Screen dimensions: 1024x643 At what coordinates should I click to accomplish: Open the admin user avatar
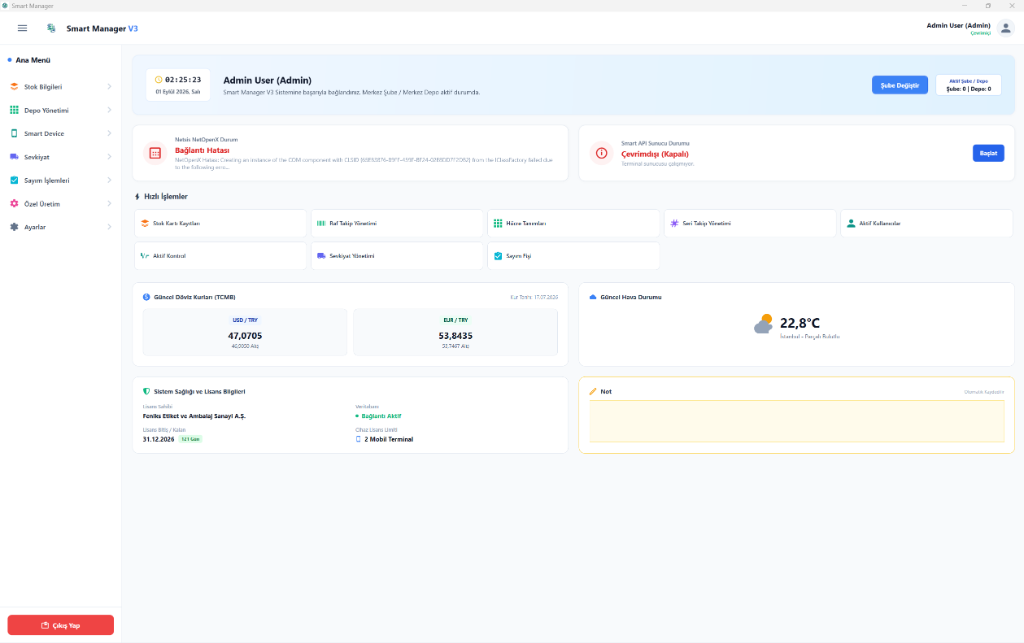1006,28
